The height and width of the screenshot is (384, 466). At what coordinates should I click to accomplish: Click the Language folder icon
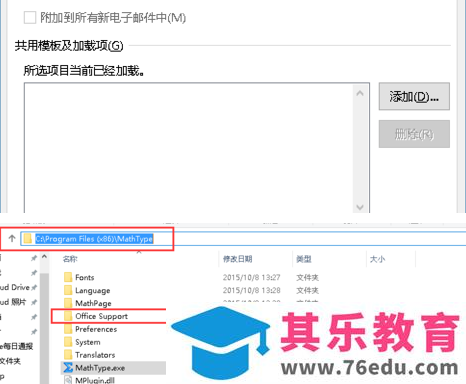[68, 290]
